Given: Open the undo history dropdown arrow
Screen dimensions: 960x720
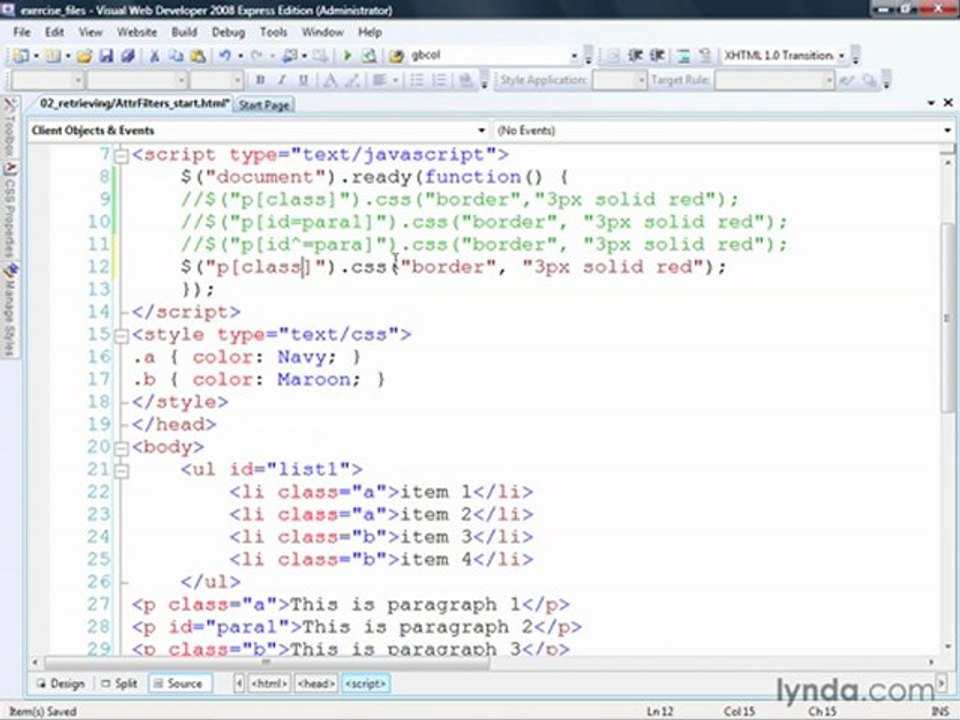Looking at the screenshot, I should pos(240,56).
